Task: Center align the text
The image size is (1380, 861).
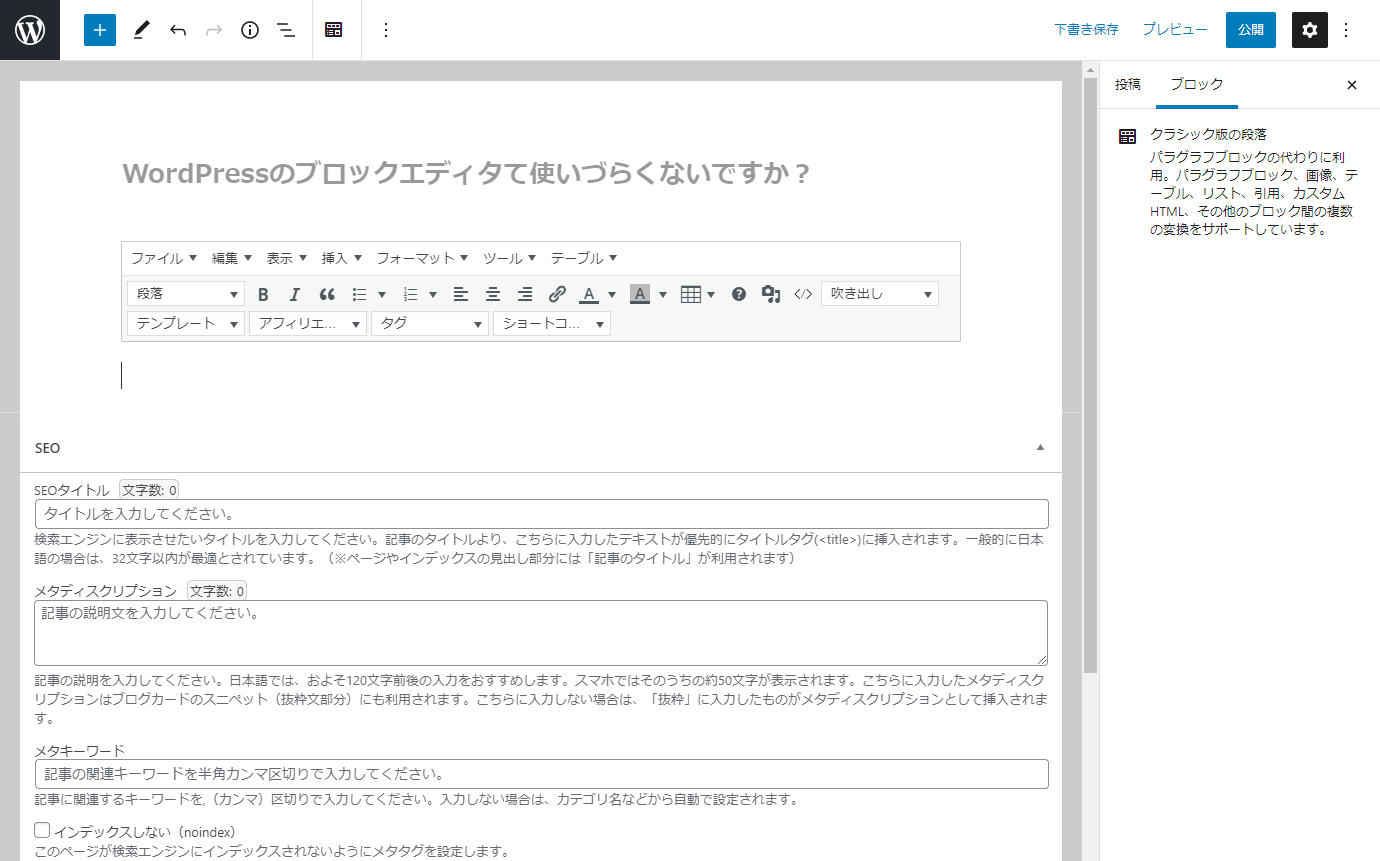Action: [493, 294]
